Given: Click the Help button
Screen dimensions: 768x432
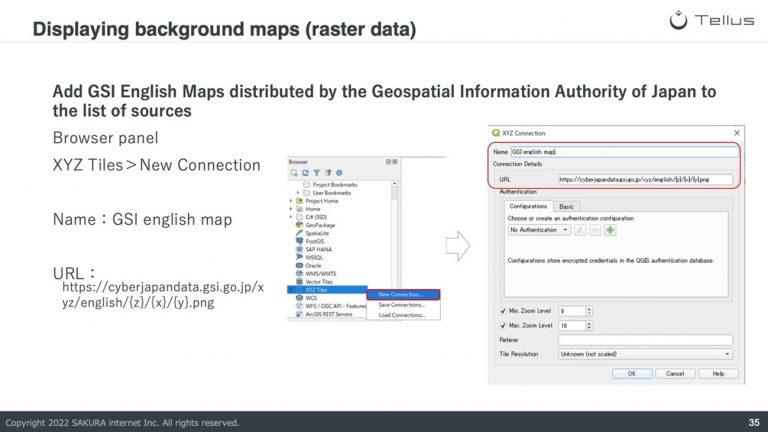Looking at the screenshot, I should coord(718,374).
